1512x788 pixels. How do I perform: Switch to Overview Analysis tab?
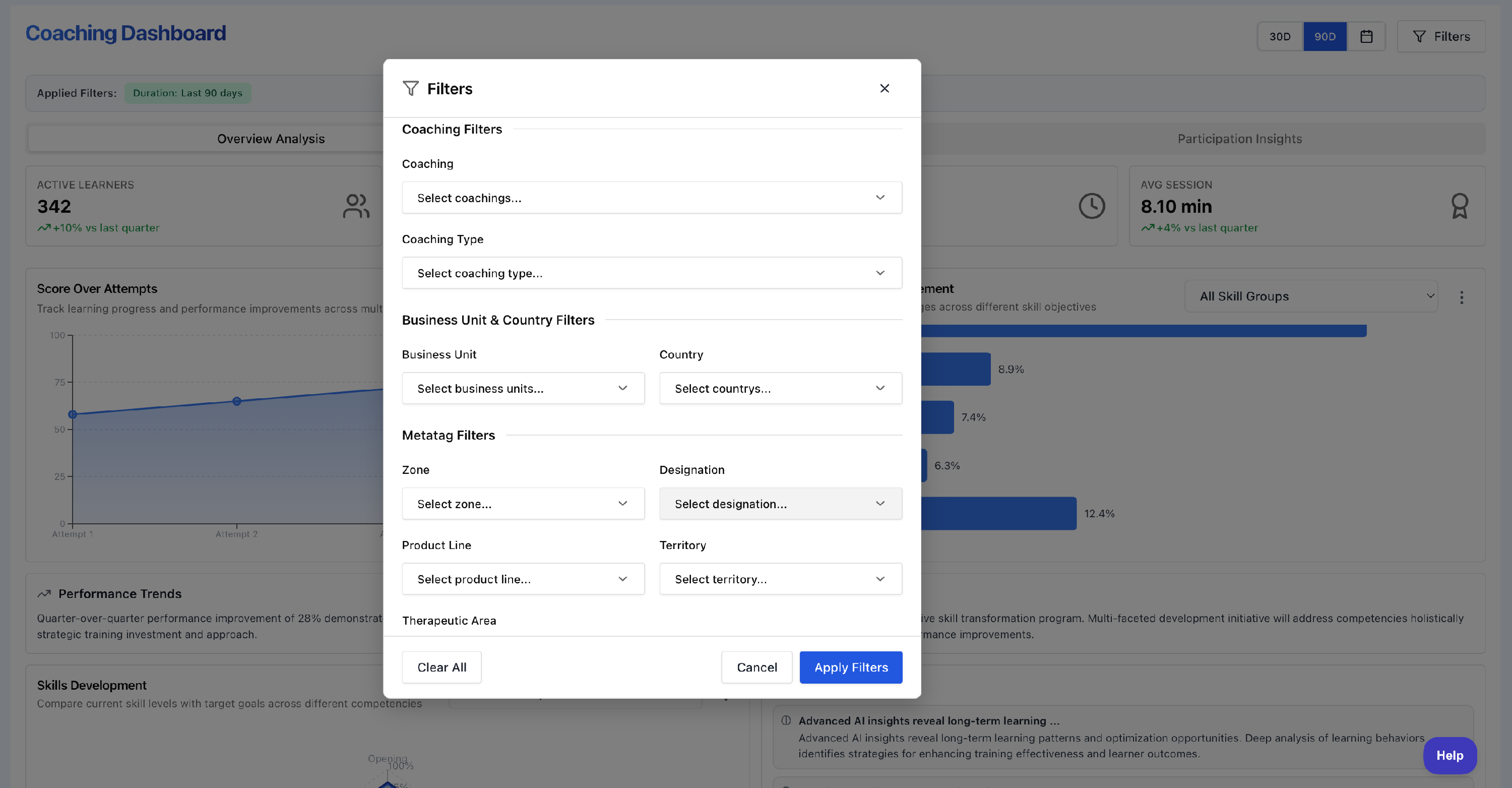[x=271, y=139]
